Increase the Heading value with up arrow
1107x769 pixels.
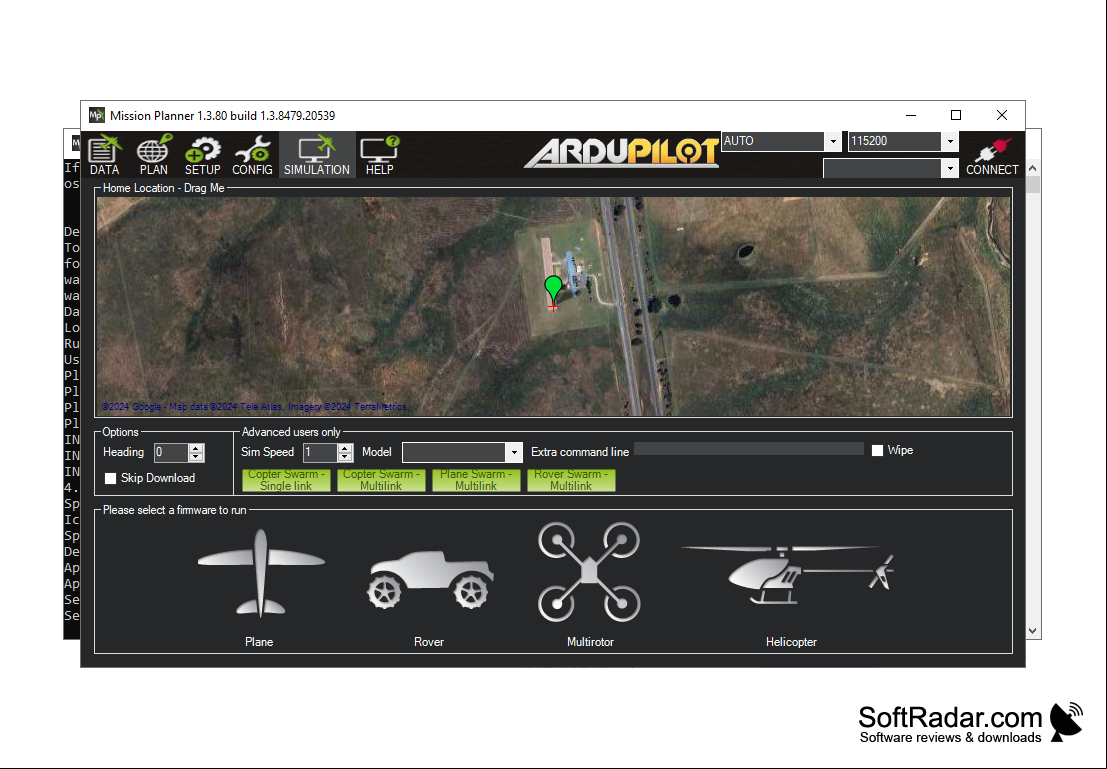pyautogui.click(x=196, y=448)
